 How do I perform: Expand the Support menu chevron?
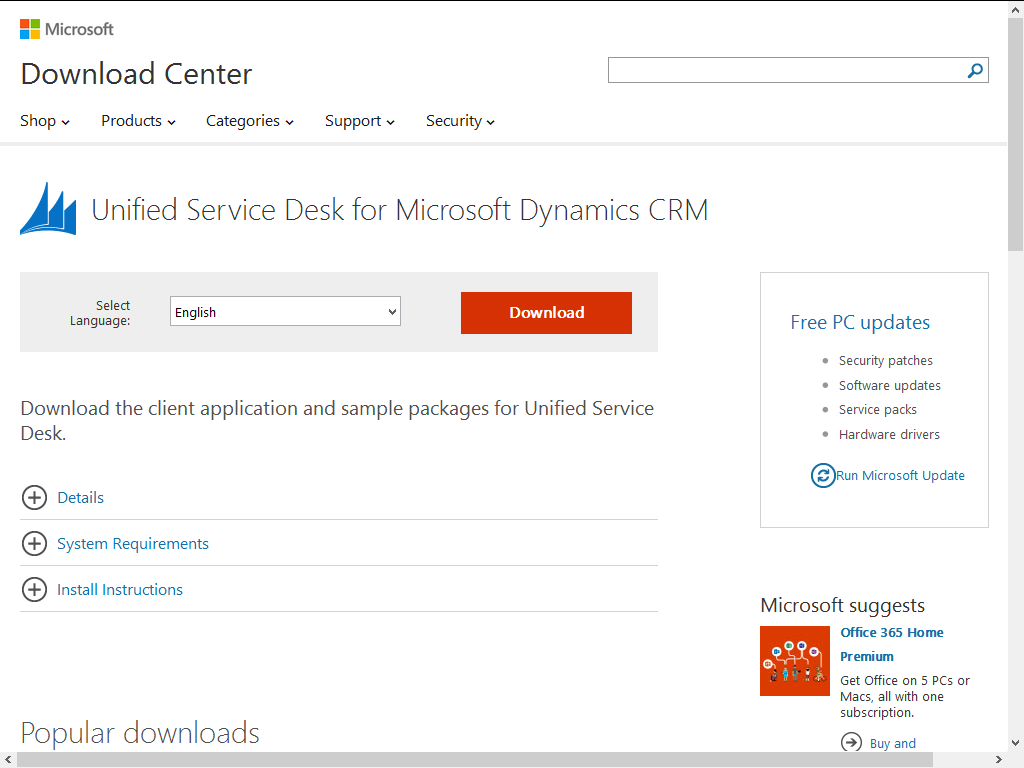tap(390, 122)
